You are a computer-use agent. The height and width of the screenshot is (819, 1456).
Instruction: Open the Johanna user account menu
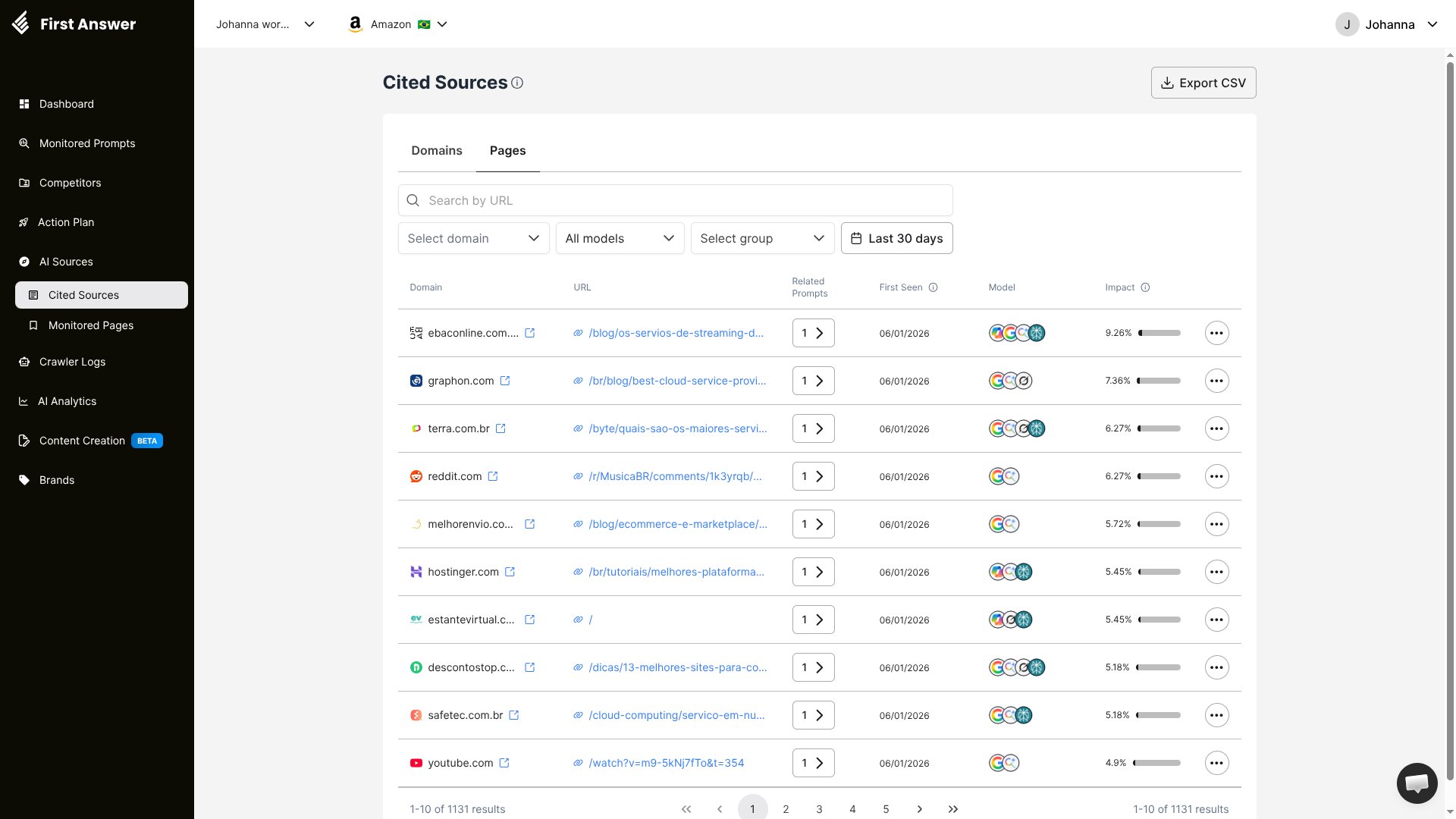[1386, 24]
